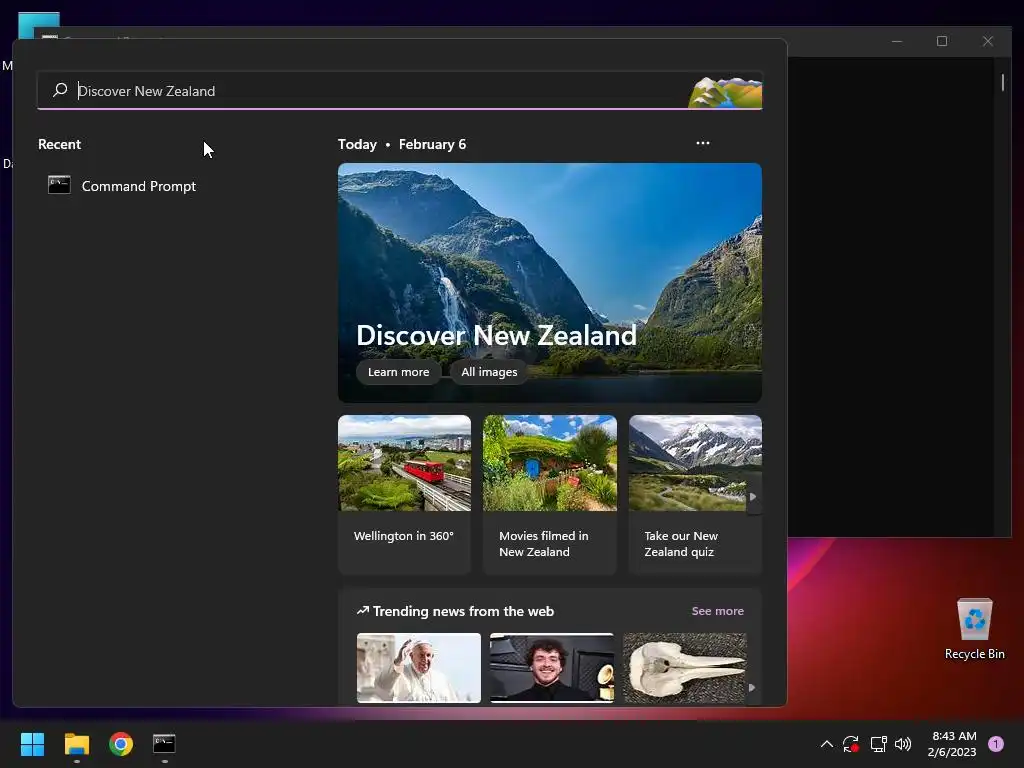Click the trending arrow icon beside news heading
Viewport: 1024px width, 768px height.
[x=362, y=611]
